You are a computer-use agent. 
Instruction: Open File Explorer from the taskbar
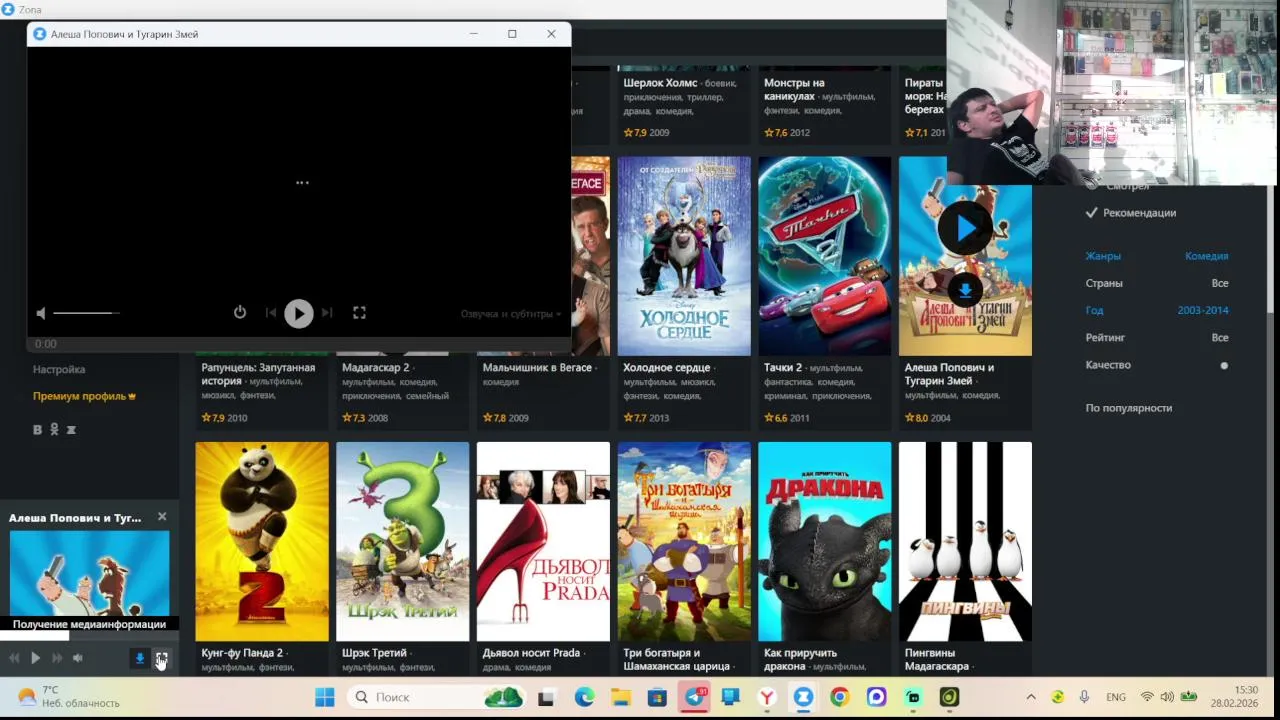click(x=620, y=697)
